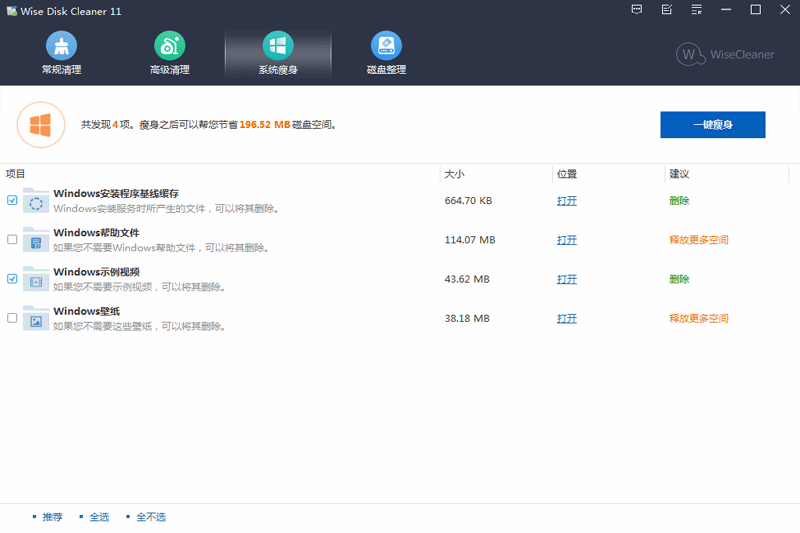
Task: Check the Windows帮助文件 checkbox
Action: click(x=12, y=240)
